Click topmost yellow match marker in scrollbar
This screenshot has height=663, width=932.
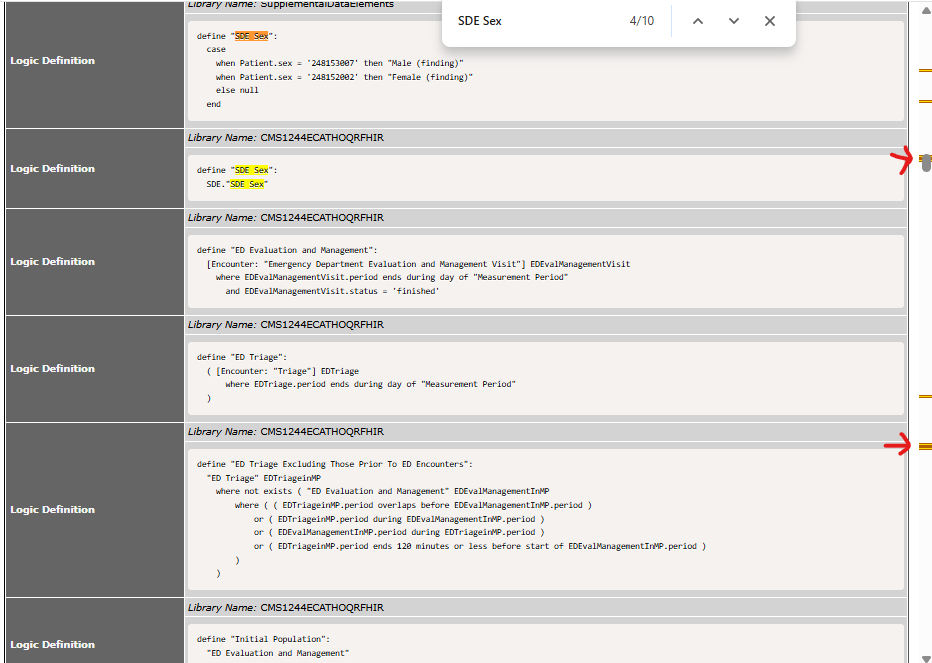point(925,70)
